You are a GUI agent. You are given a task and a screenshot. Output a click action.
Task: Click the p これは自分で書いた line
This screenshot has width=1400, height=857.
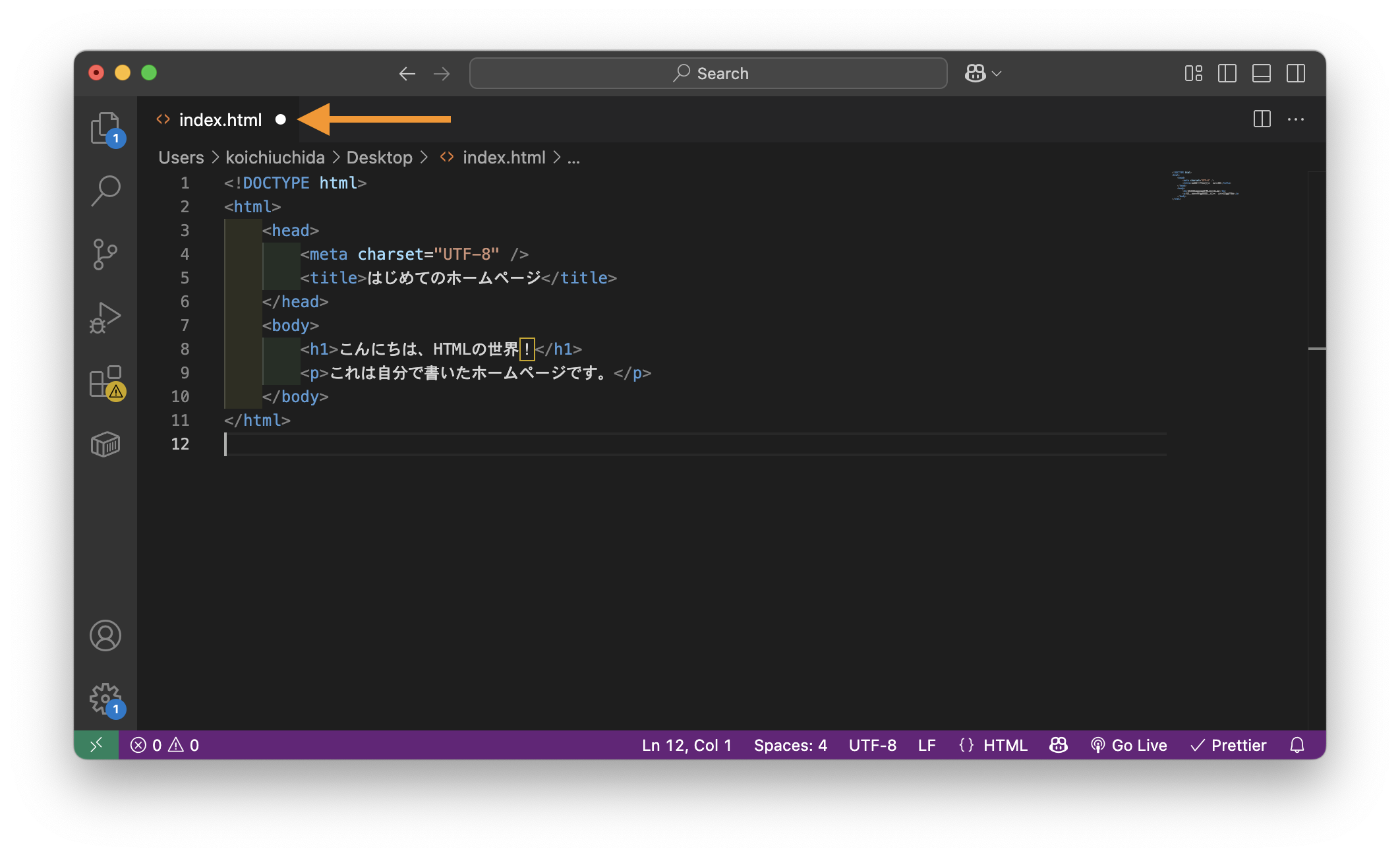[x=476, y=372]
